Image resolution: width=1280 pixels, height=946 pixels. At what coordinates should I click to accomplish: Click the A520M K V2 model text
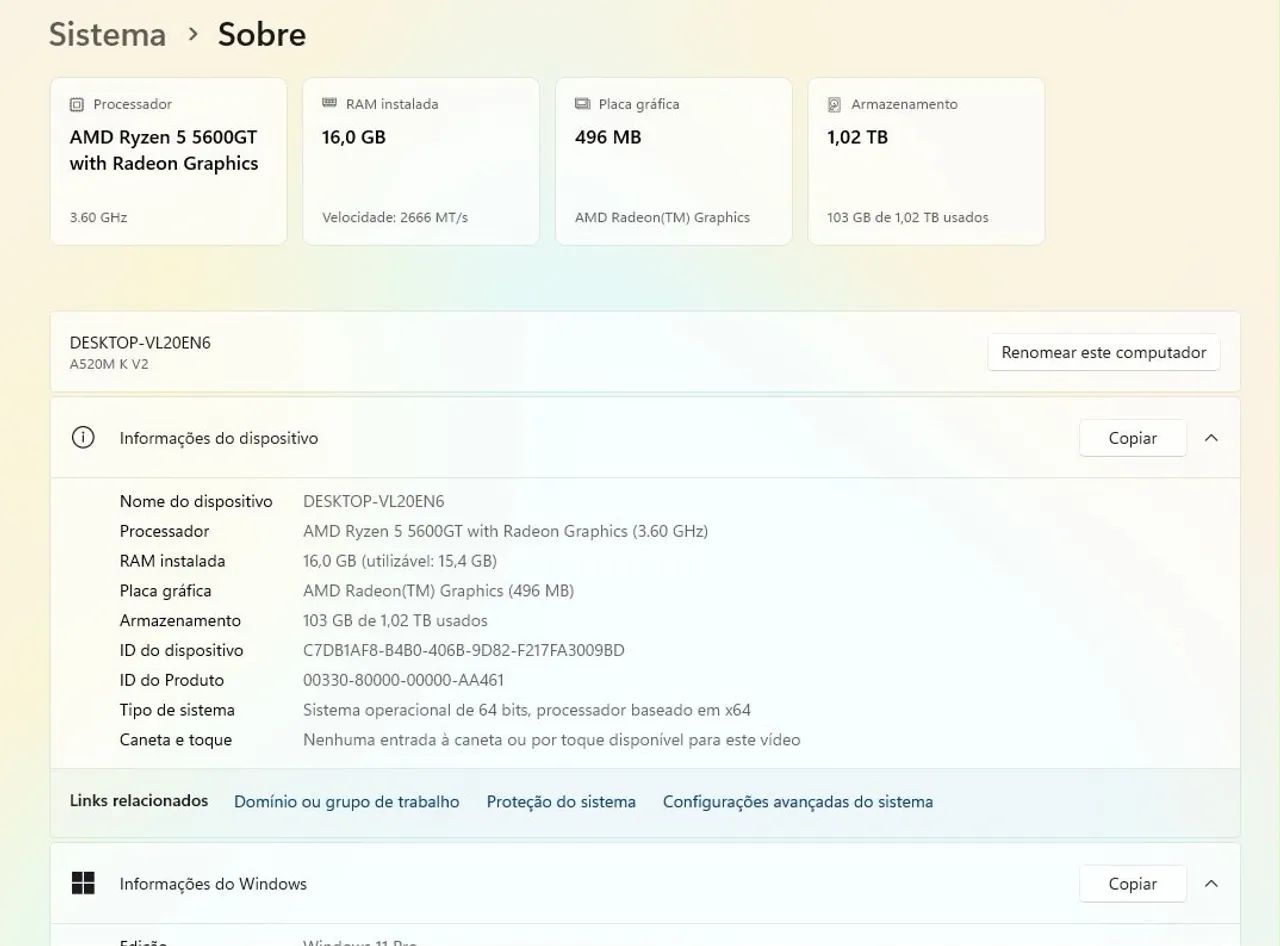point(109,364)
